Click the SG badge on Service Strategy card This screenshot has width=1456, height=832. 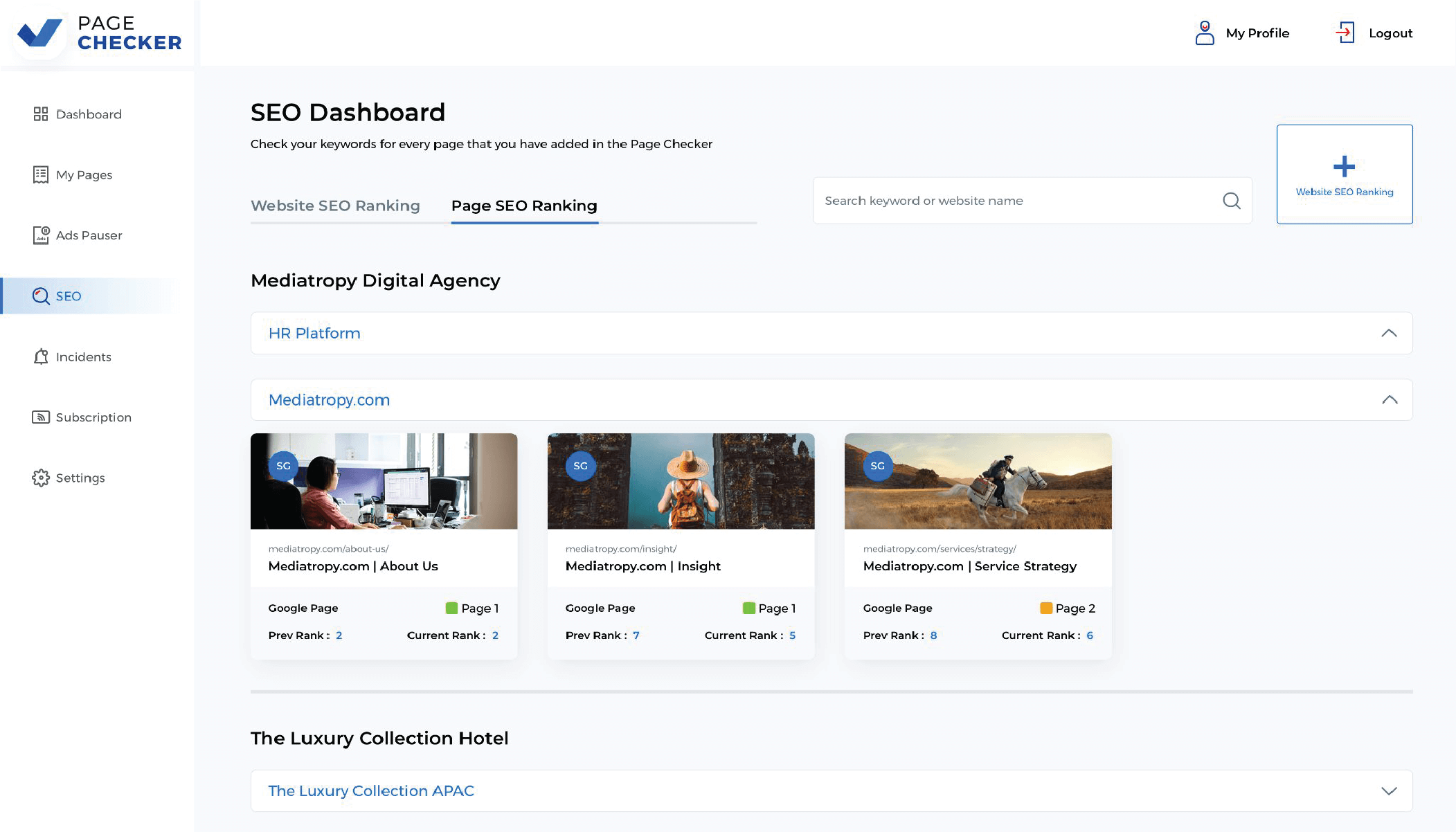[x=877, y=466]
